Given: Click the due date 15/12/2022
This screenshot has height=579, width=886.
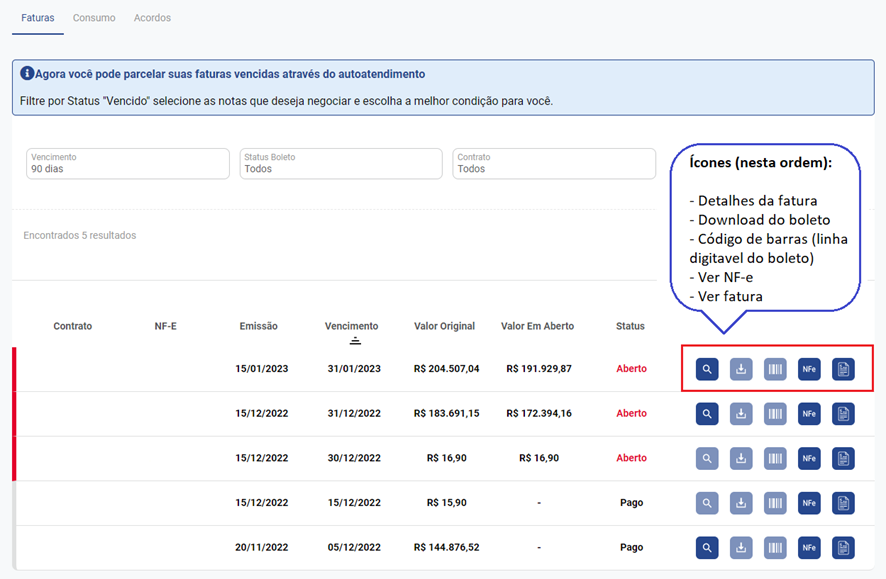Looking at the screenshot, I should 354,503.
